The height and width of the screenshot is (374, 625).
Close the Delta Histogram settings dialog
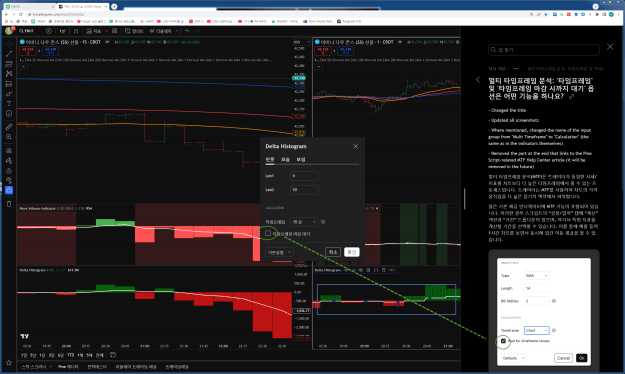pyautogui.click(x=356, y=146)
